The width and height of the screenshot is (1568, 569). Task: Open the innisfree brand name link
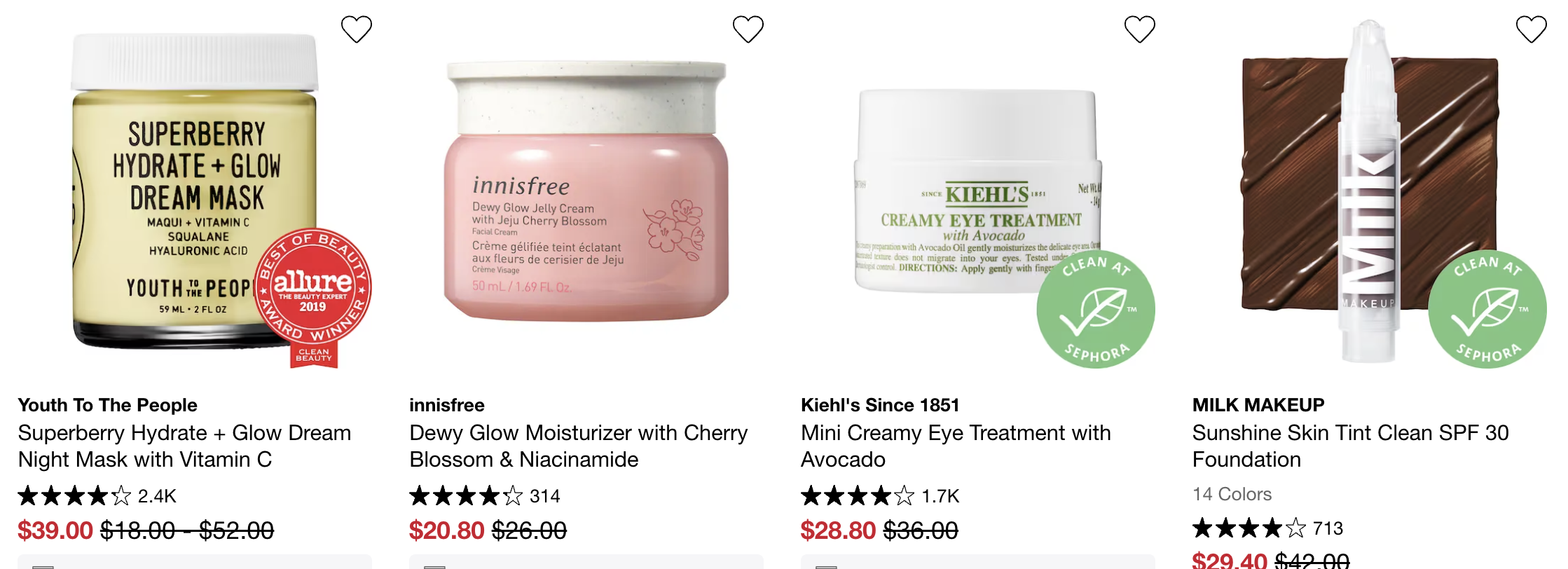tap(447, 405)
